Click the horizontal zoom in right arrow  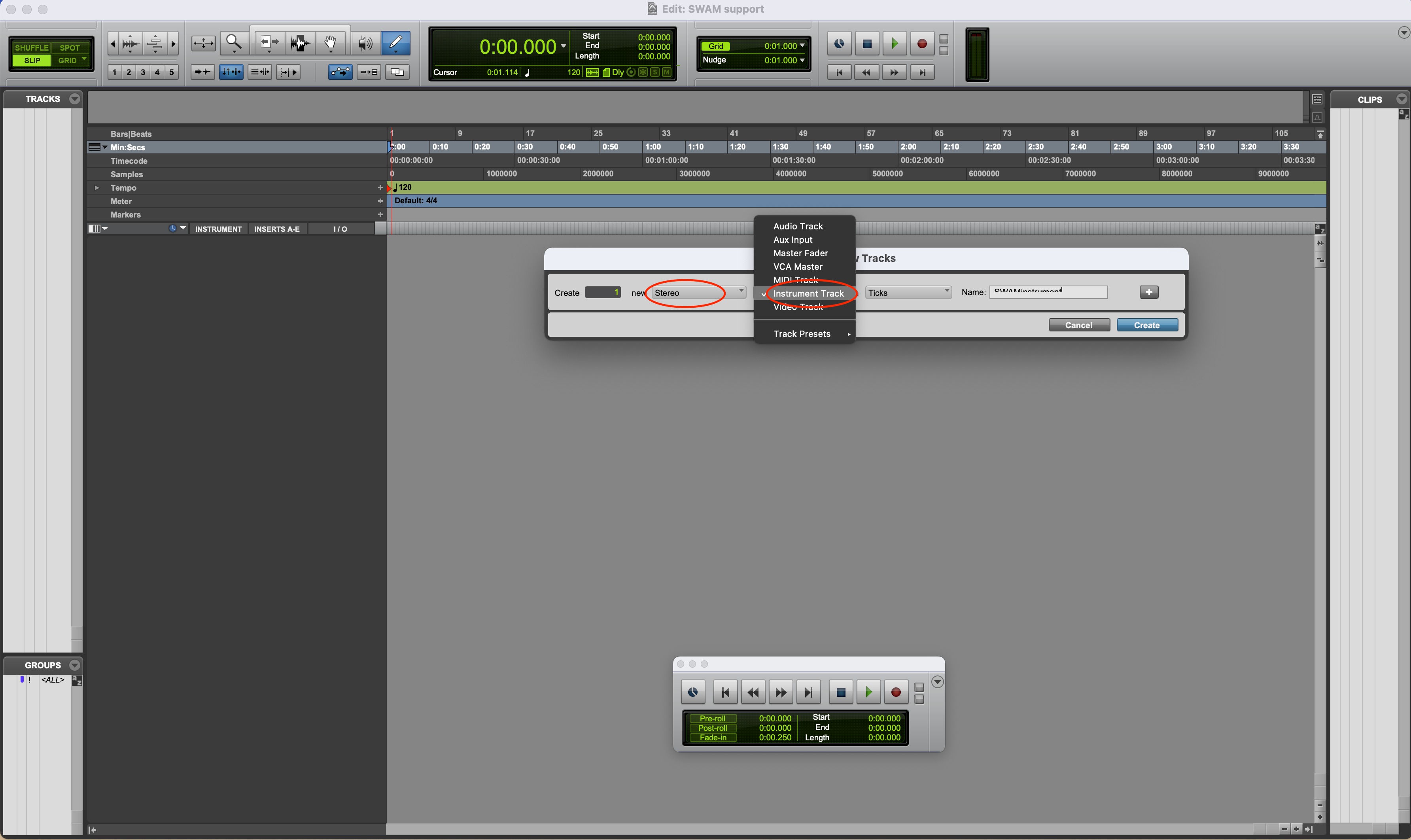[173, 44]
